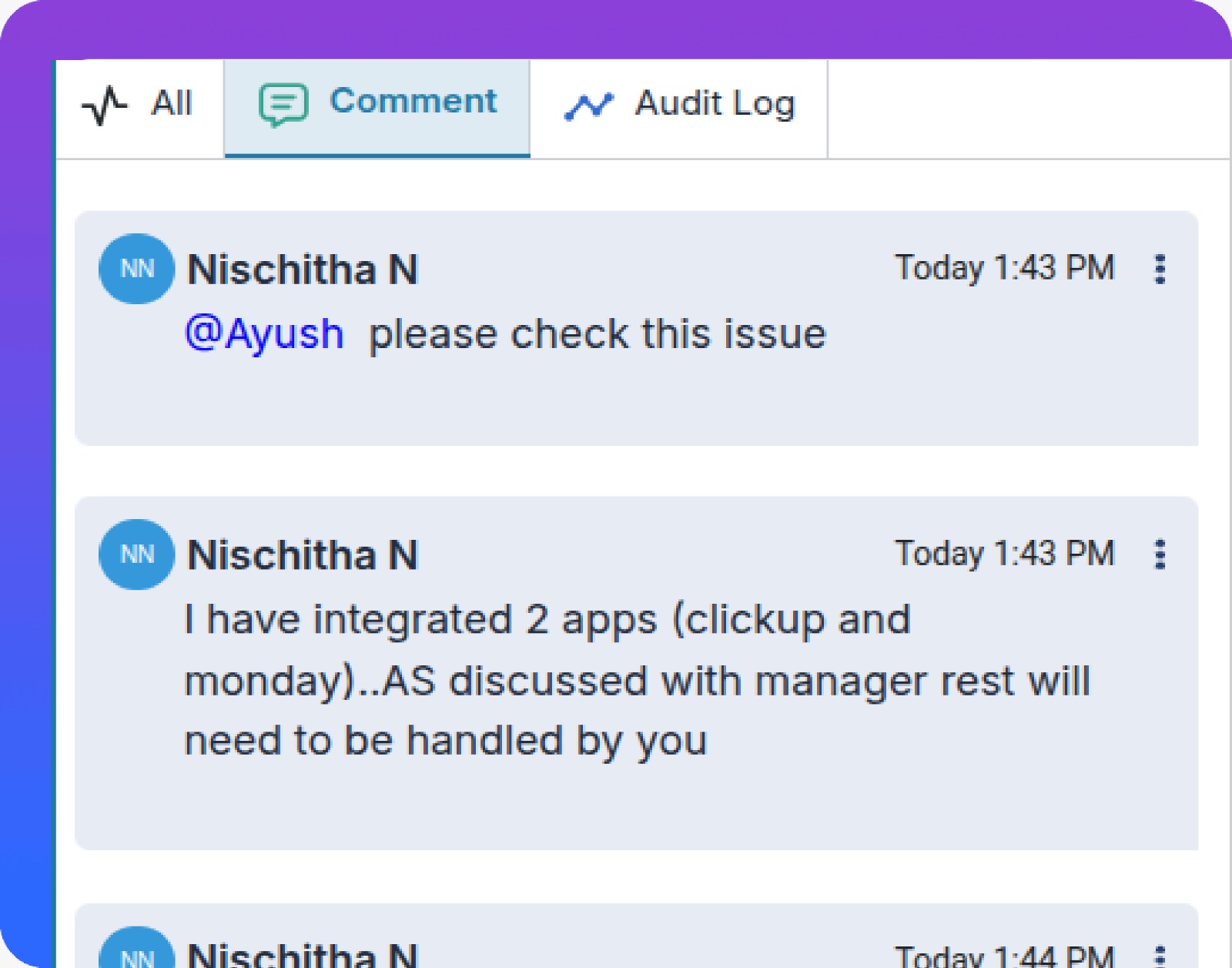The height and width of the screenshot is (968, 1232).
Task: Click Nischitha N's name on the first comment
Action: [303, 270]
